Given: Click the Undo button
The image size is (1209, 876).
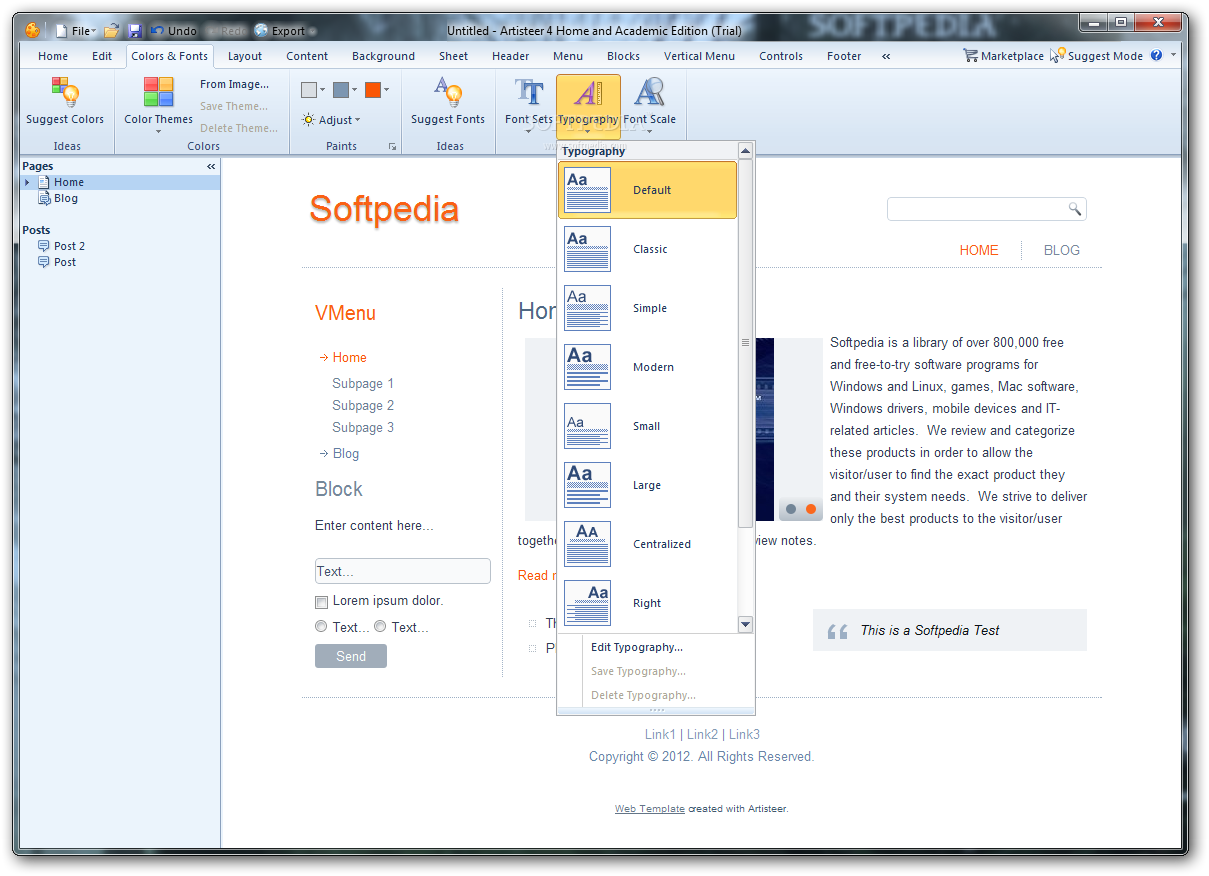Looking at the screenshot, I should pyautogui.click(x=174, y=31).
